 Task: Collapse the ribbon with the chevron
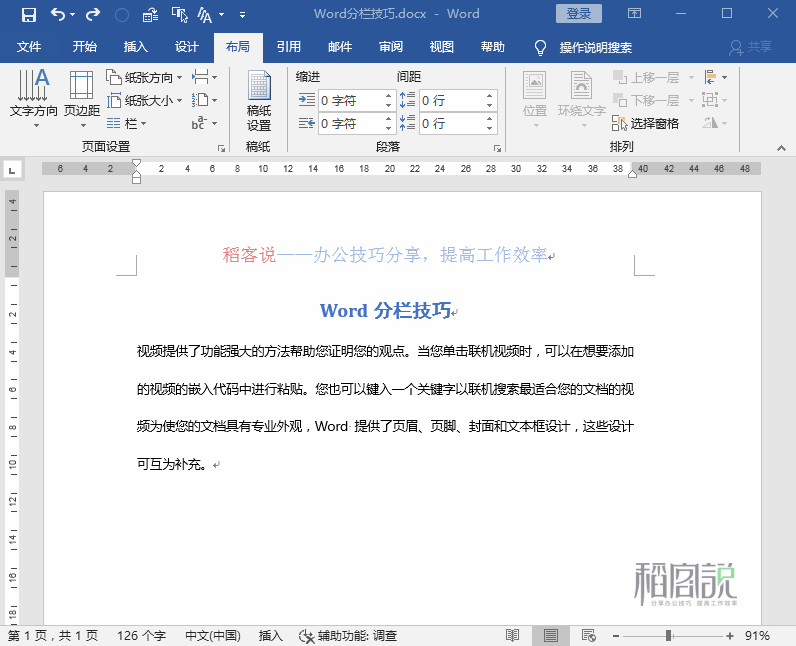pos(781,148)
